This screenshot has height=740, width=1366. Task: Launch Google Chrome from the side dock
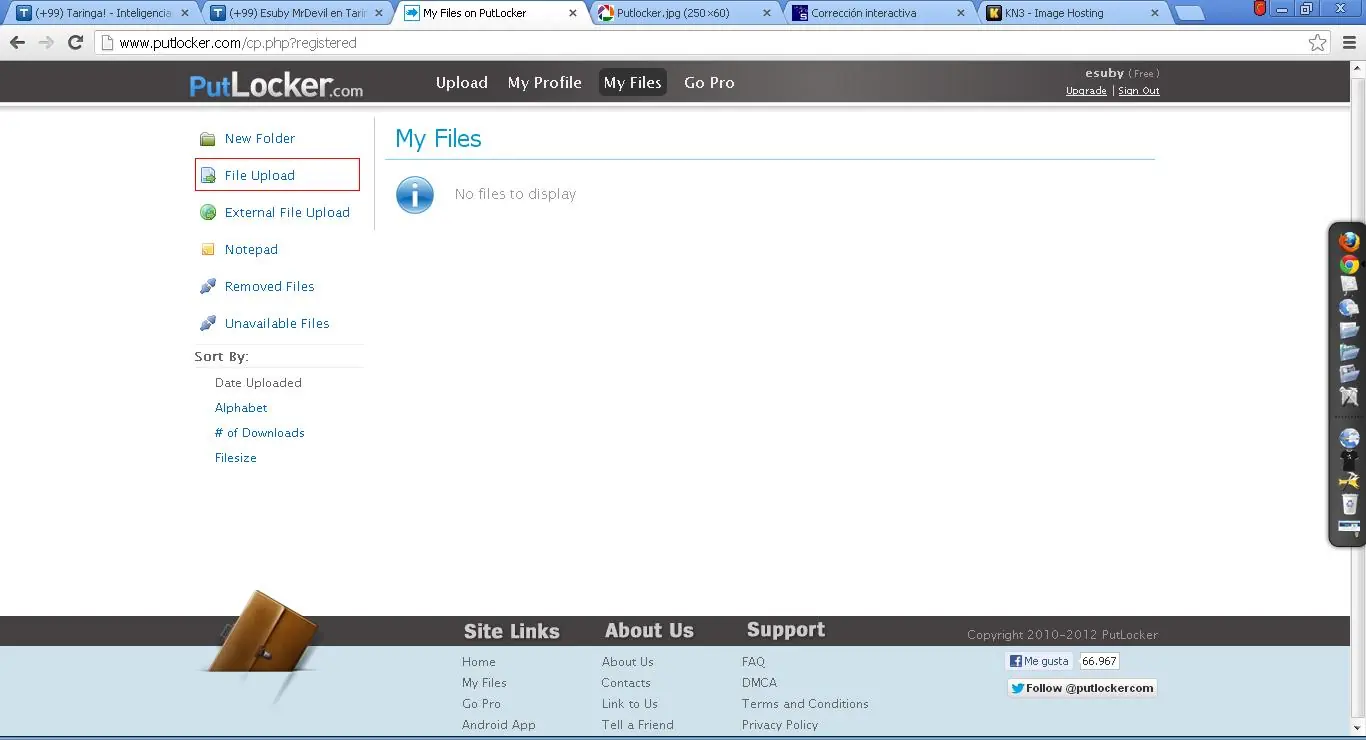coord(1349,265)
